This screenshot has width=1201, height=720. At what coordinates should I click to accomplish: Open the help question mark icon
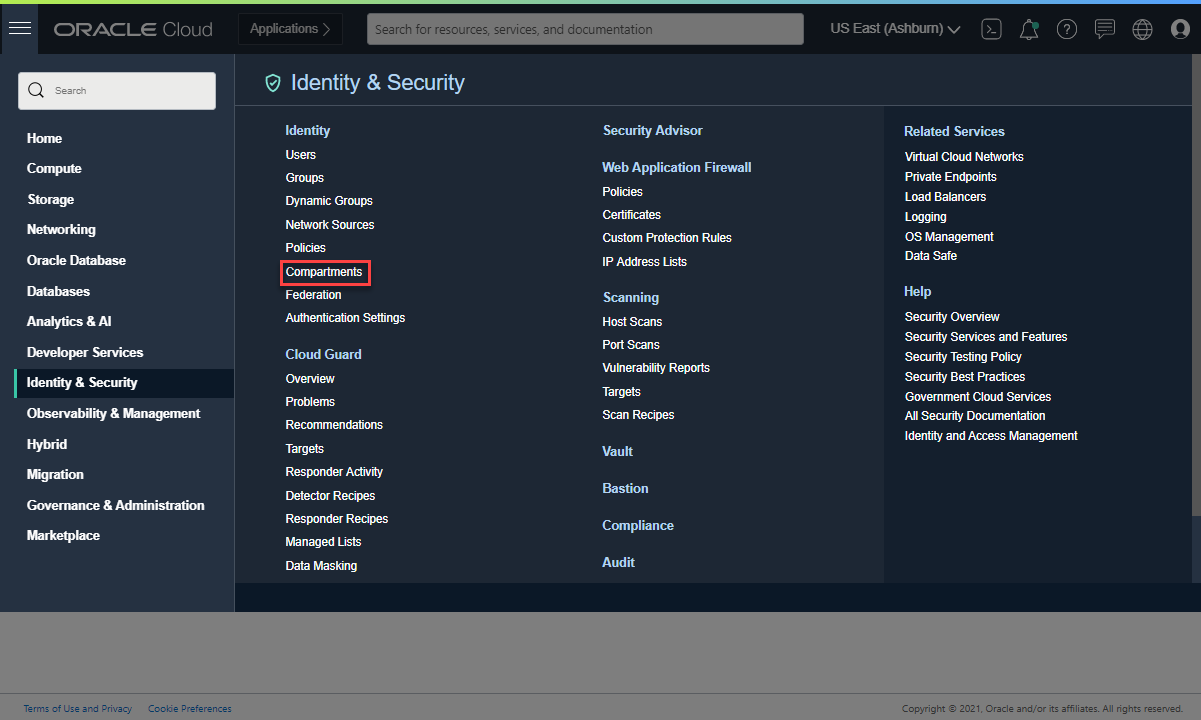[x=1067, y=29]
